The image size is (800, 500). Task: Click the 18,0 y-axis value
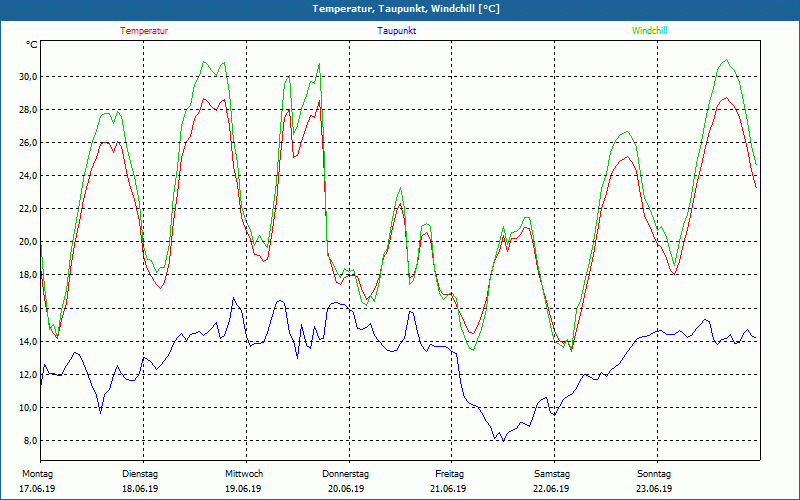pyautogui.click(x=28, y=274)
